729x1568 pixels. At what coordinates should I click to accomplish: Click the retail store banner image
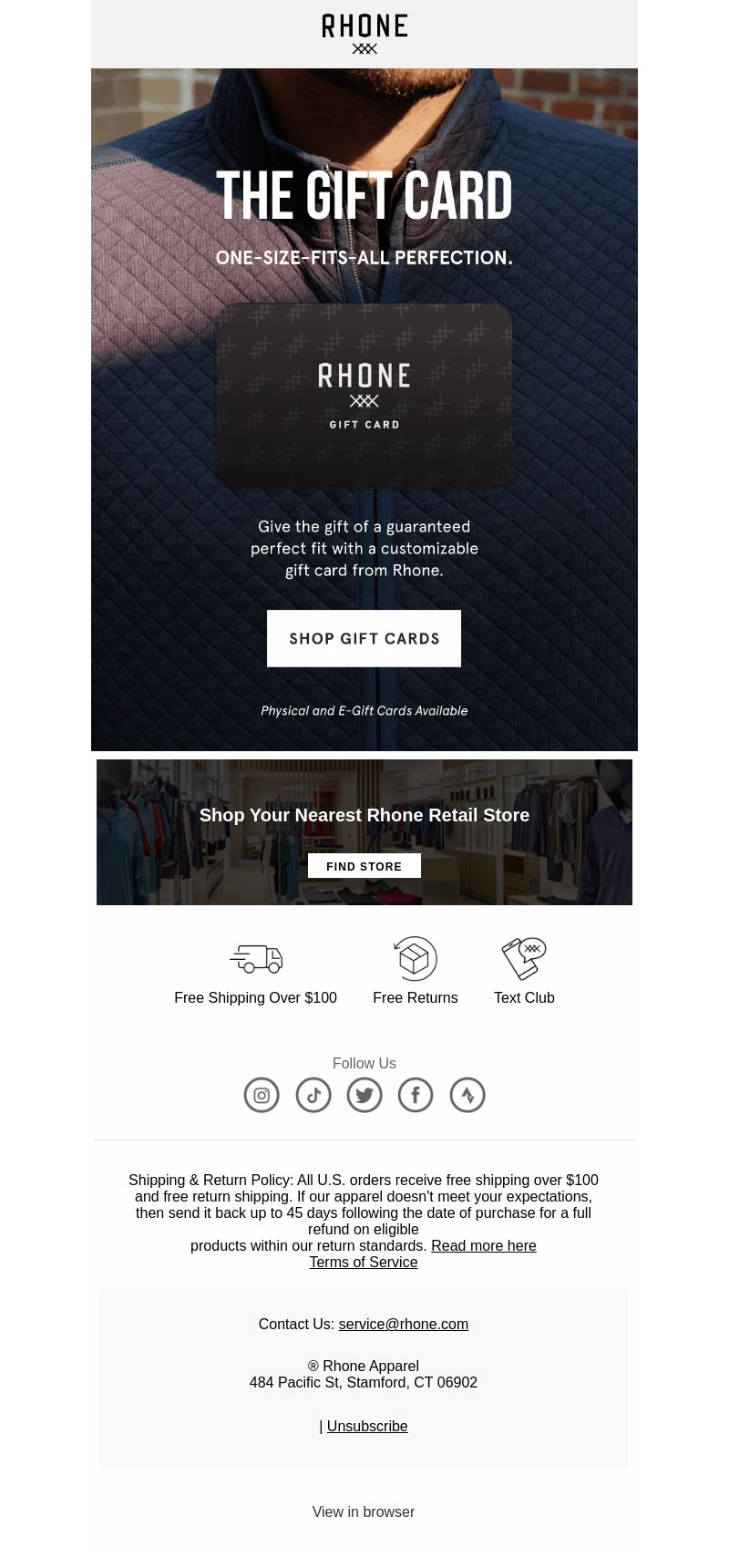[x=364, y=832]
